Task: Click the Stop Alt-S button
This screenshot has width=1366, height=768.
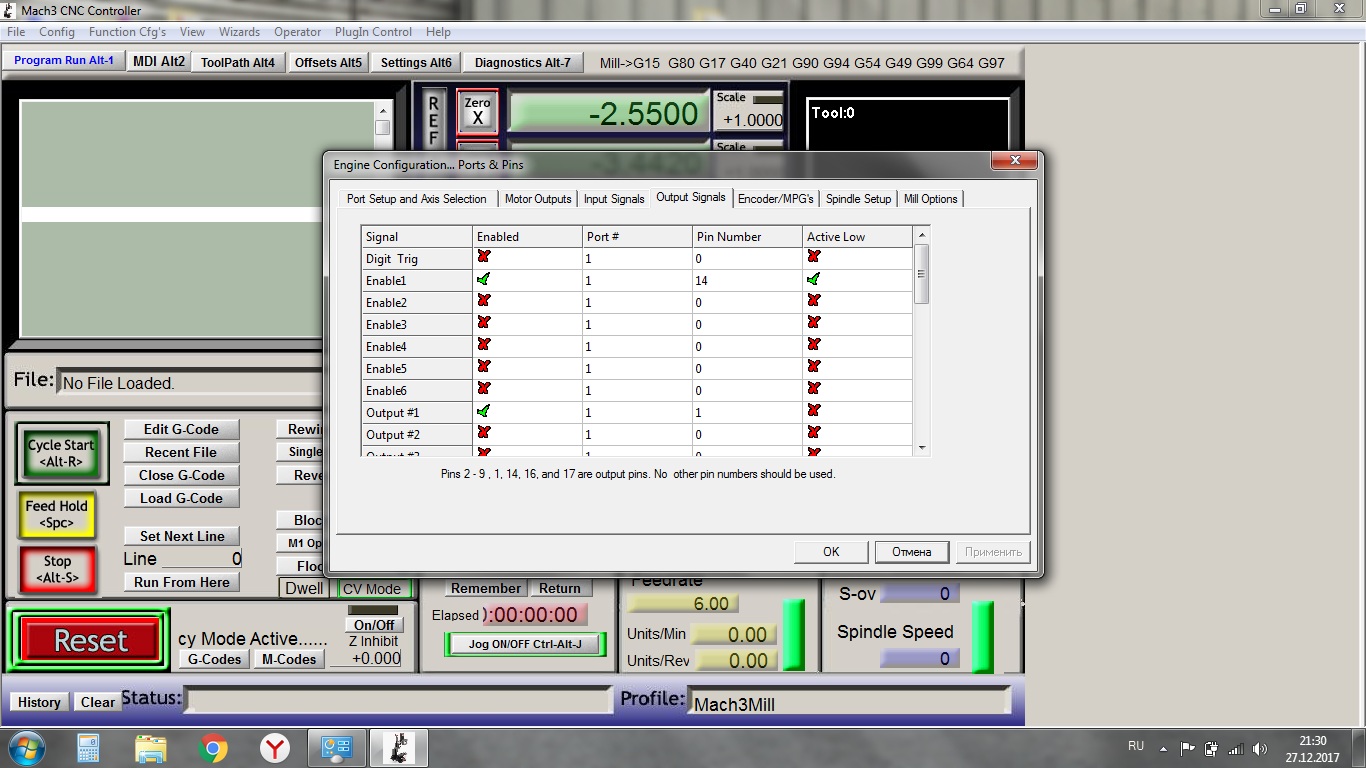Action: coord(57,569)
